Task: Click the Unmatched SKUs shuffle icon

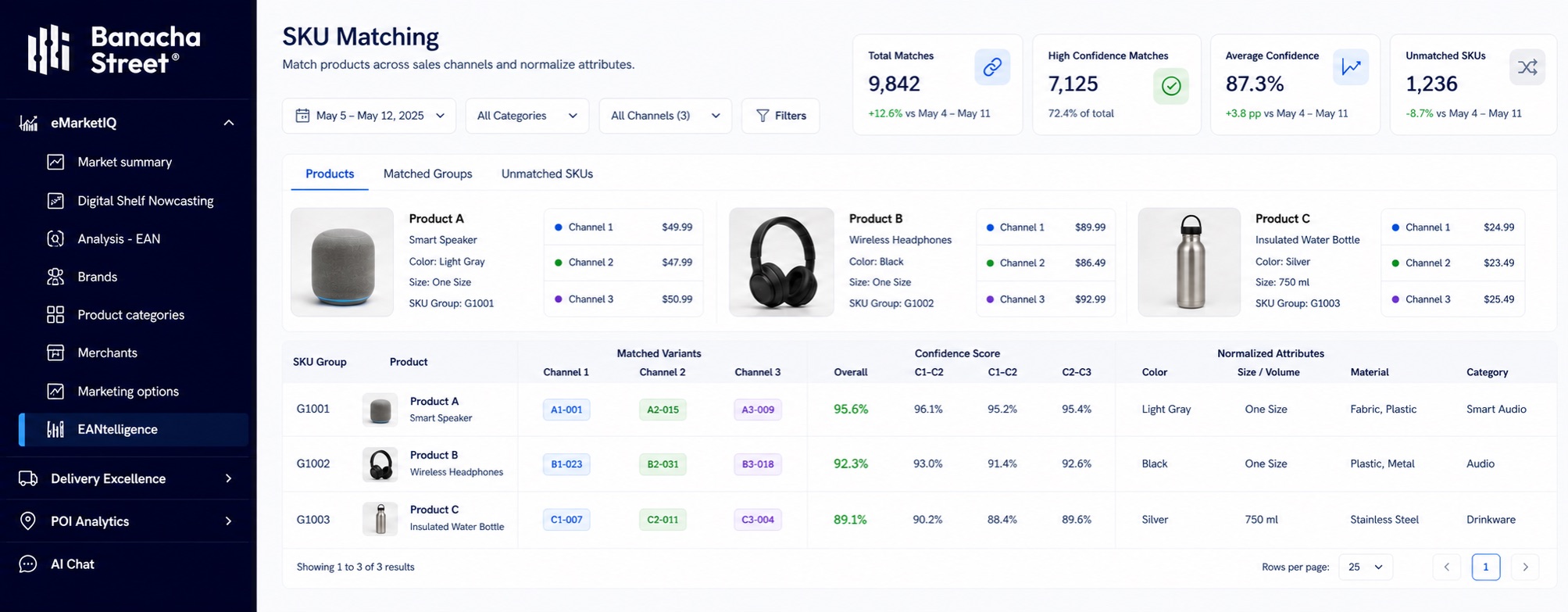Action: click(1527, 67)
